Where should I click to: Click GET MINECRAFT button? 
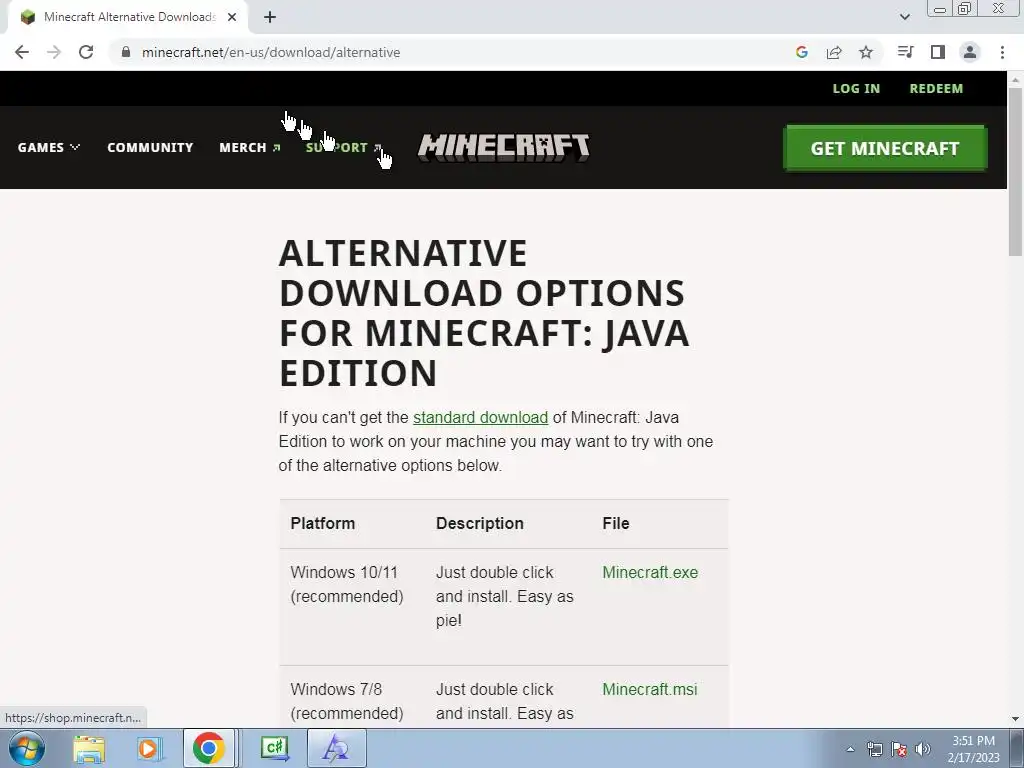point(885,148)
